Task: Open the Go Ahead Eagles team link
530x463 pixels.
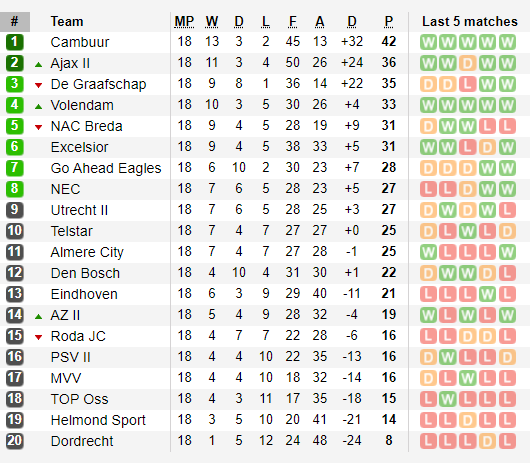Action: [x=106, y=168]
